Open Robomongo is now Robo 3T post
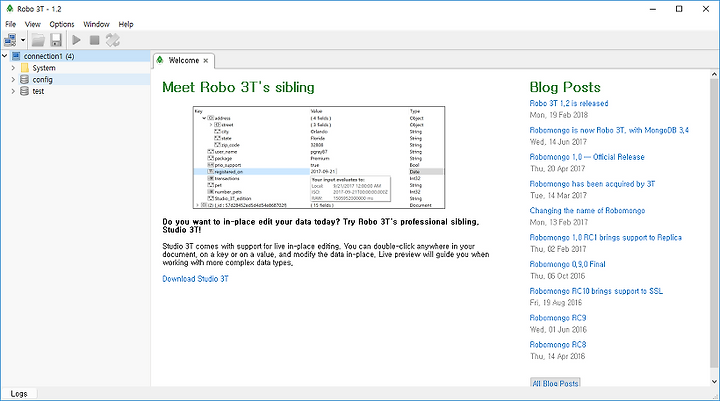 point(609,130)
